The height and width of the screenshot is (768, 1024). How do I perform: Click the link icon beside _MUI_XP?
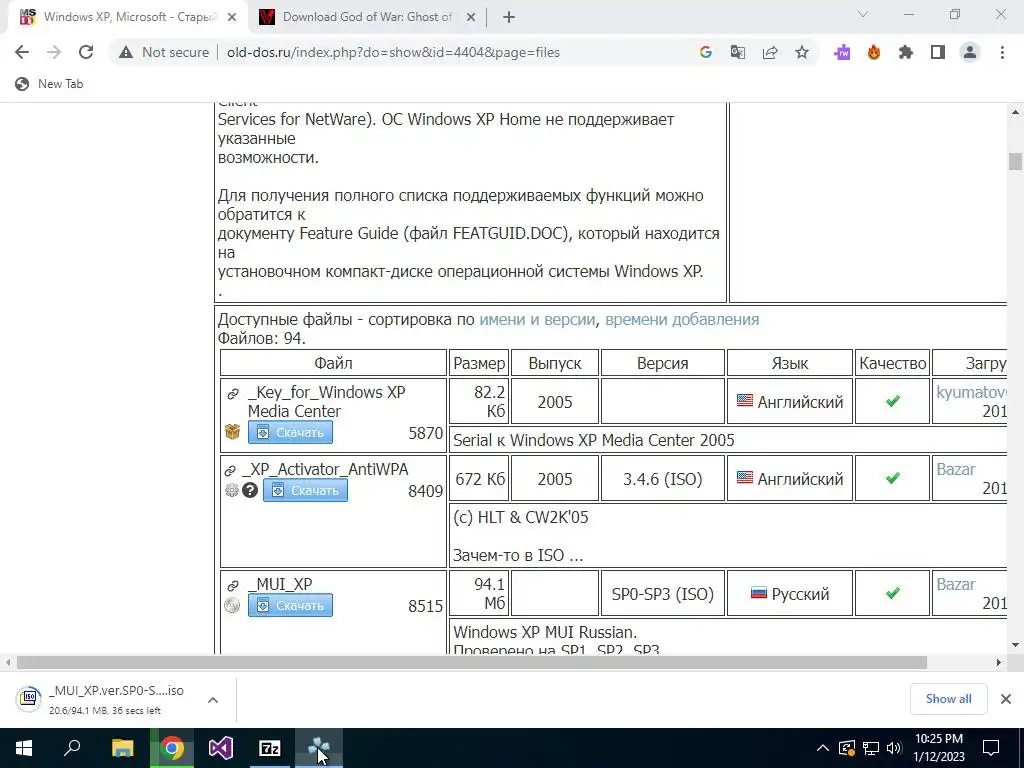(x=233, y=586)
